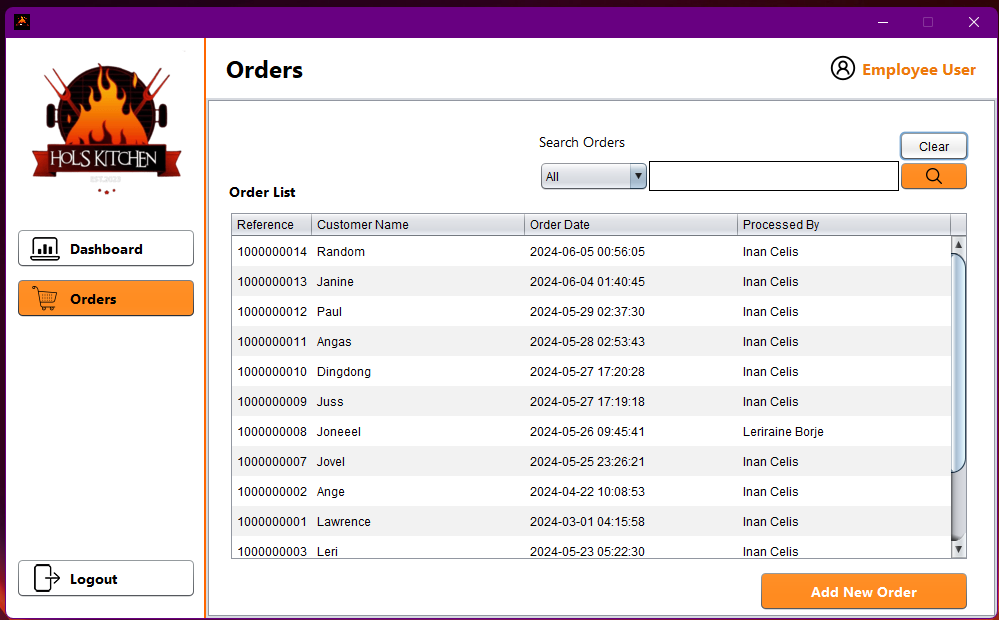This screenshot has height=620, width=999.
Task: Open the All search filter dropdown
Action: pyautogui.click(x=594, y=177)
